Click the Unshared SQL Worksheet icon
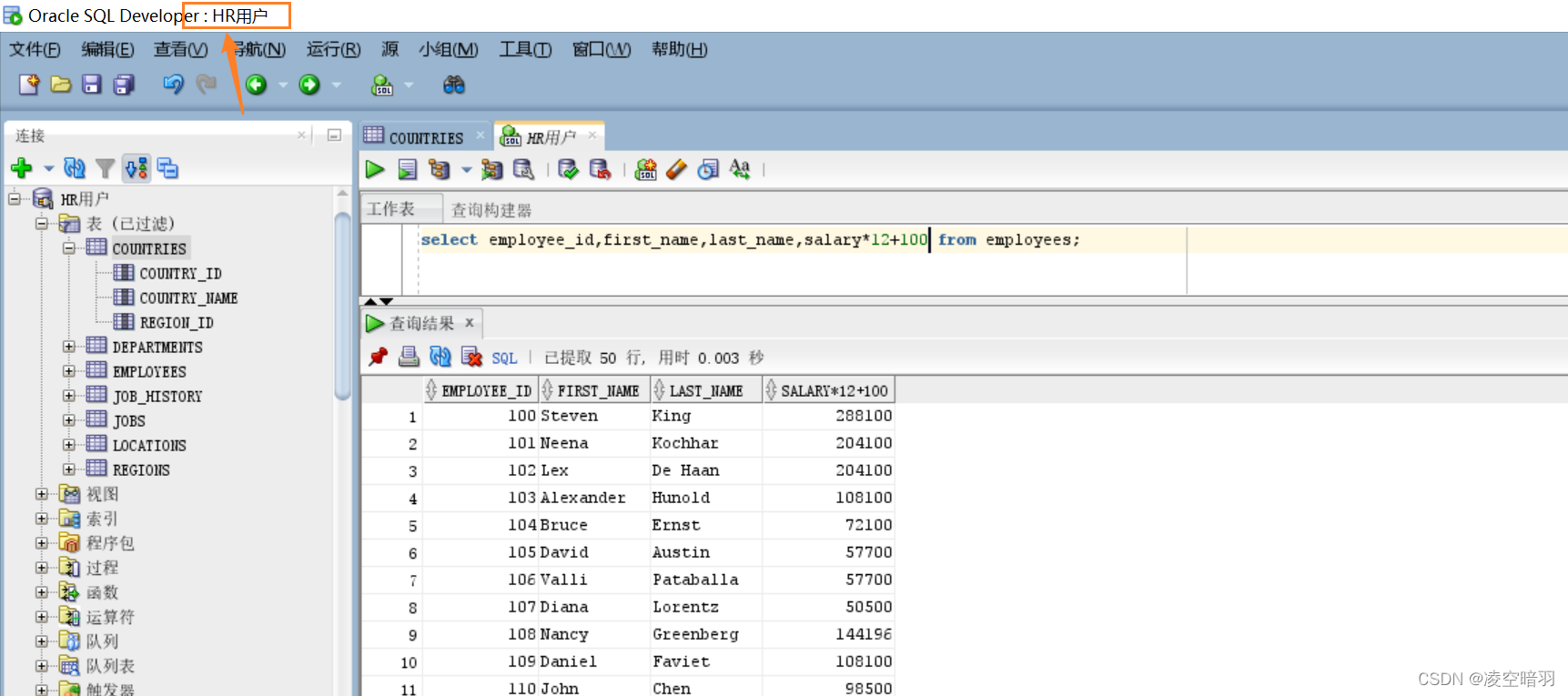 (x=646, y=169)
